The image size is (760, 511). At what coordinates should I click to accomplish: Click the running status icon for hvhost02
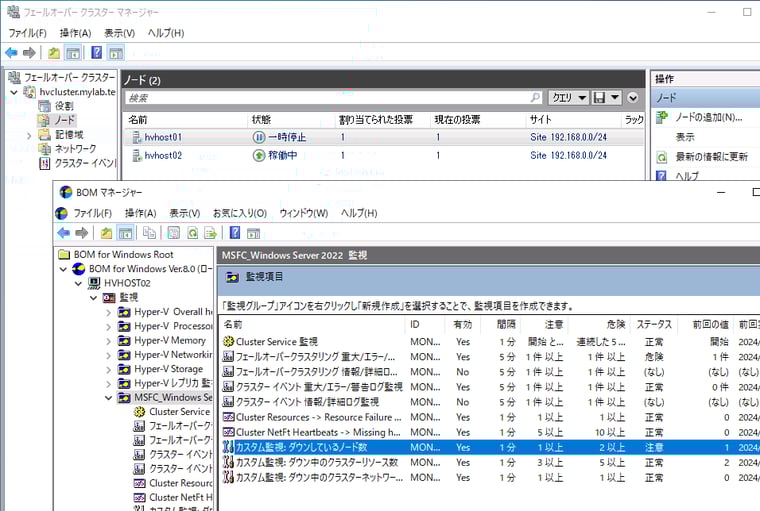[x=259, y=156]
